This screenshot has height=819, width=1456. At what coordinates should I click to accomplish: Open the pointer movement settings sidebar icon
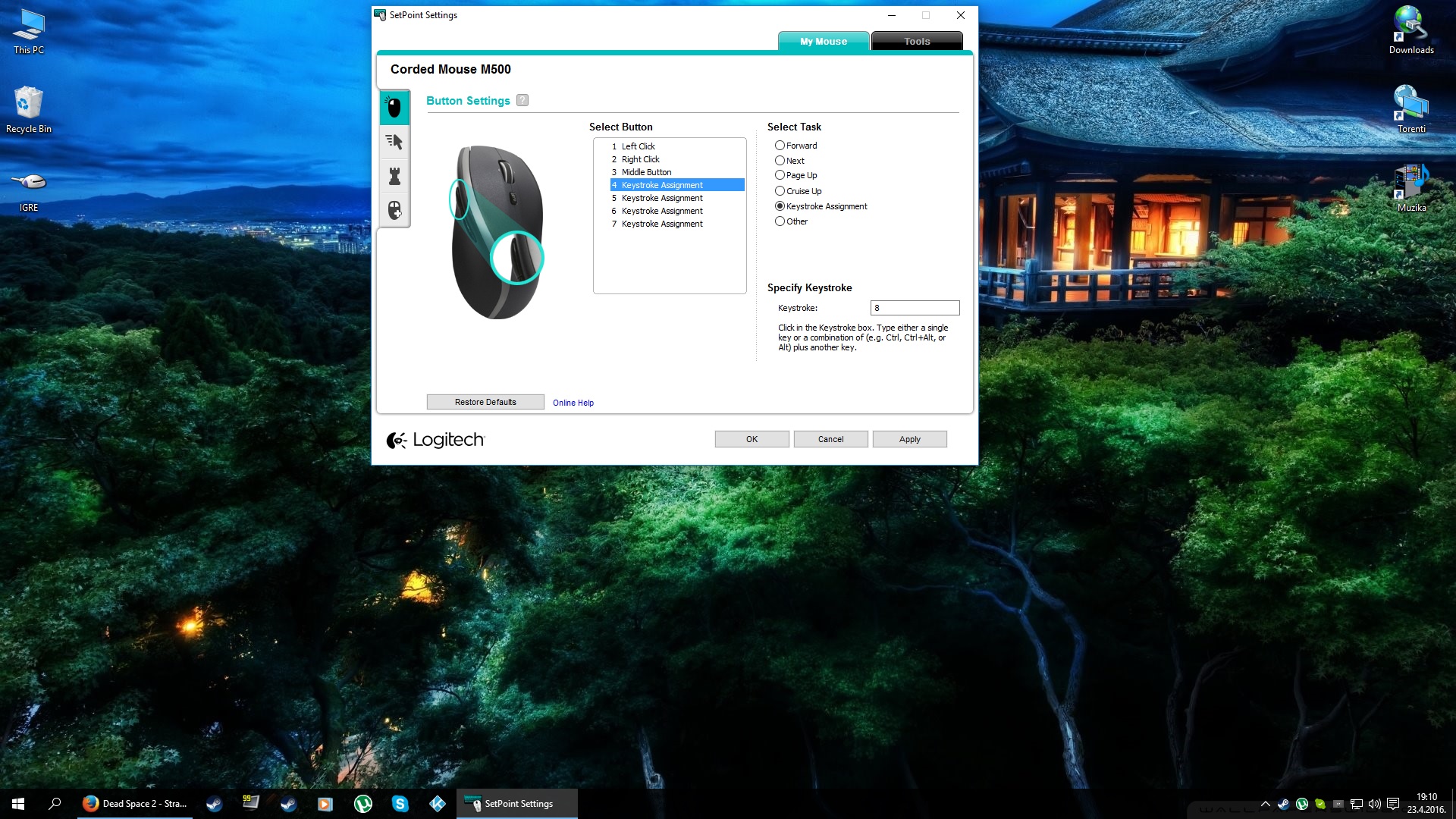pyautogui.click(x=394, y=142)
